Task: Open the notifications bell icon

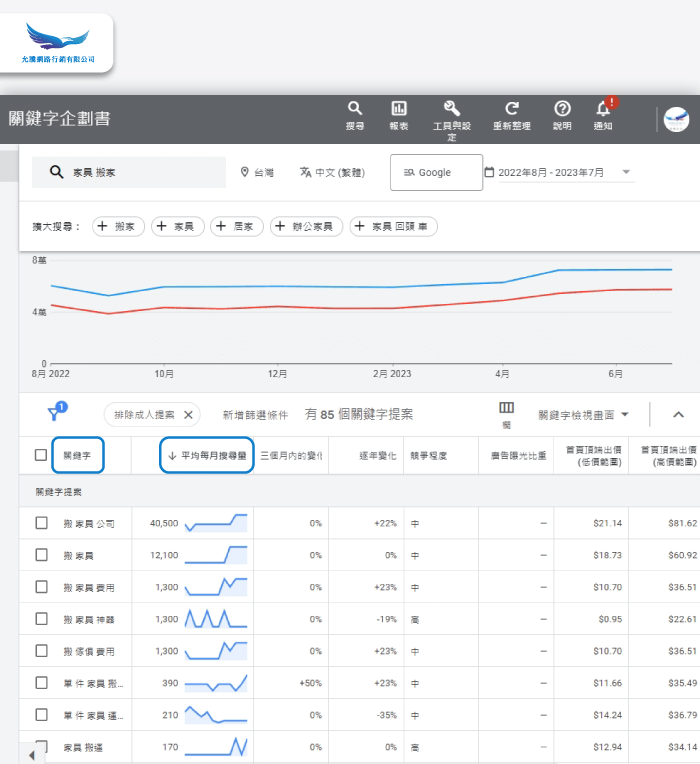Action: tap(603, 109)
